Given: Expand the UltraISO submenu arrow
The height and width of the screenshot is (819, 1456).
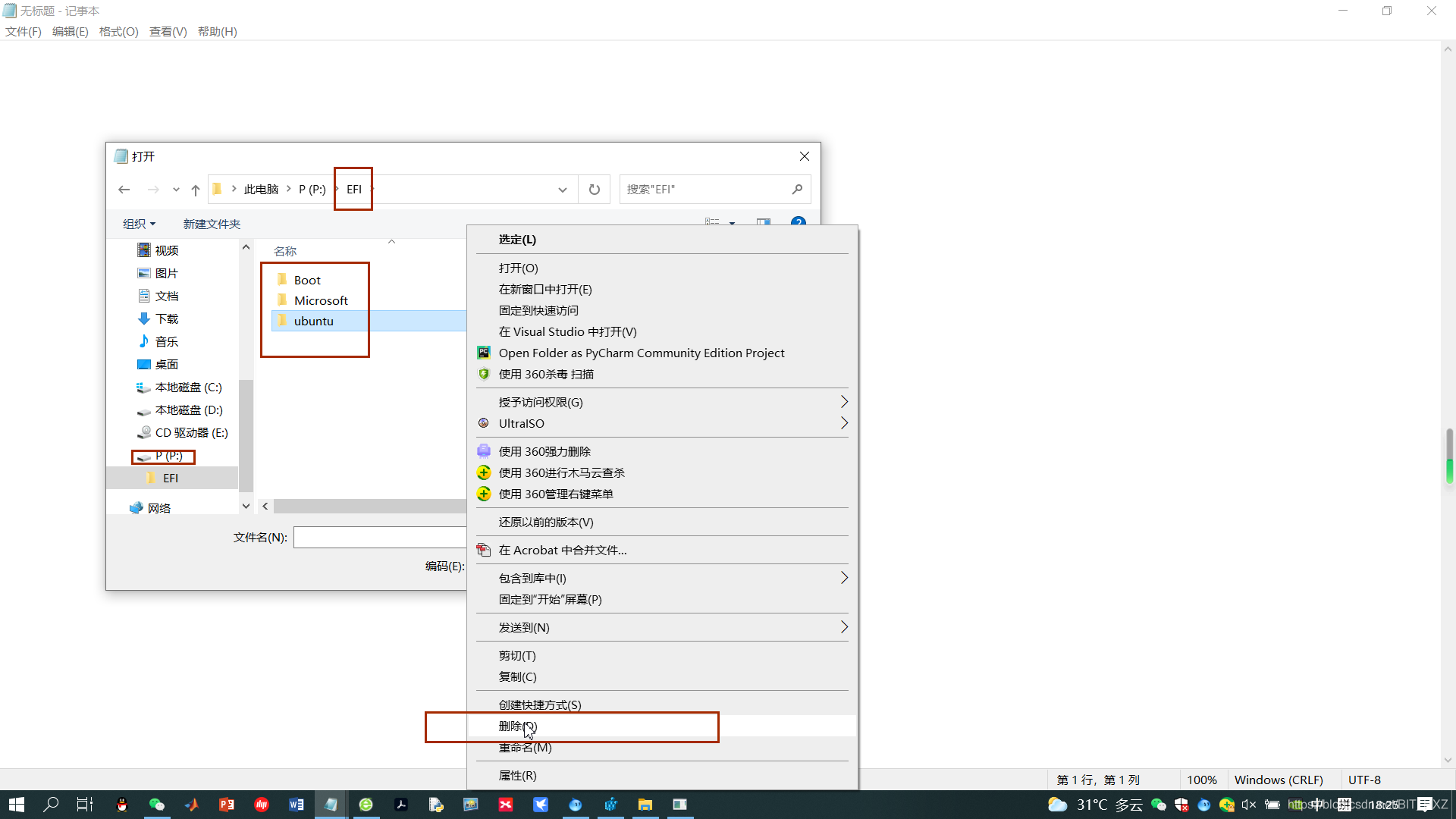Looking at the screenshot, I should (843, 423).
